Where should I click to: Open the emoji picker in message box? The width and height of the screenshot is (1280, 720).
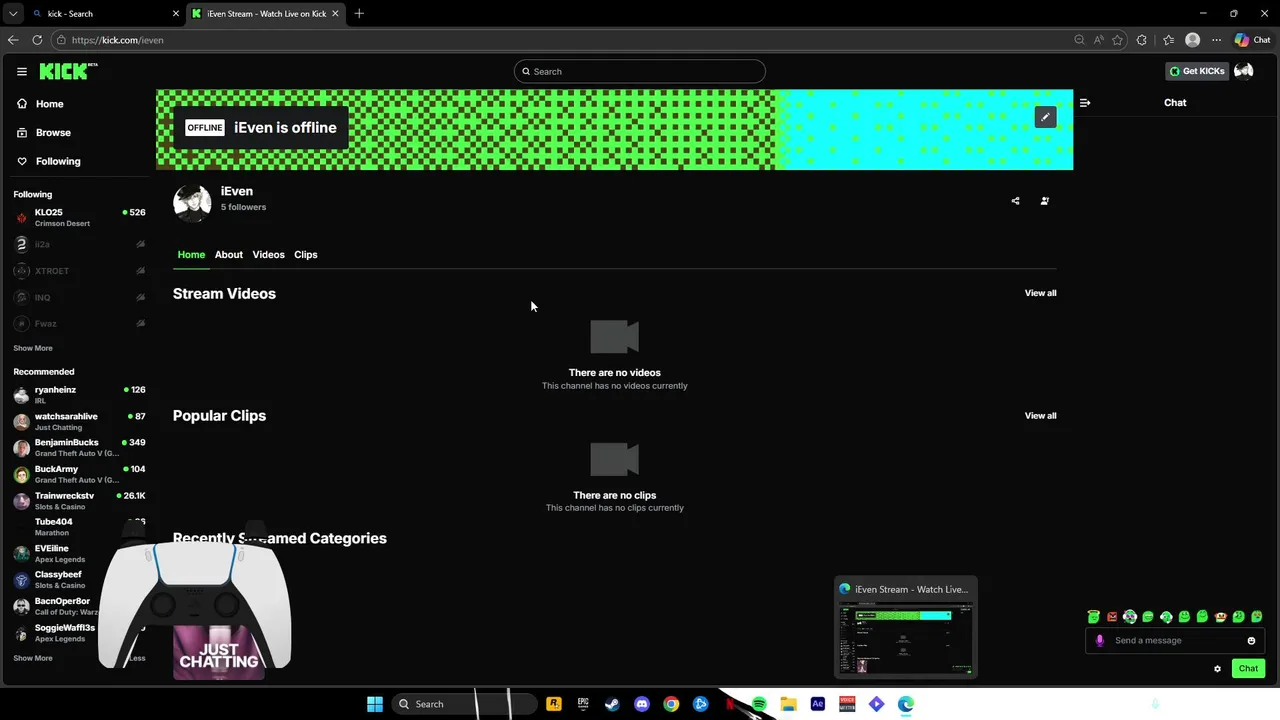[1251, 641]
